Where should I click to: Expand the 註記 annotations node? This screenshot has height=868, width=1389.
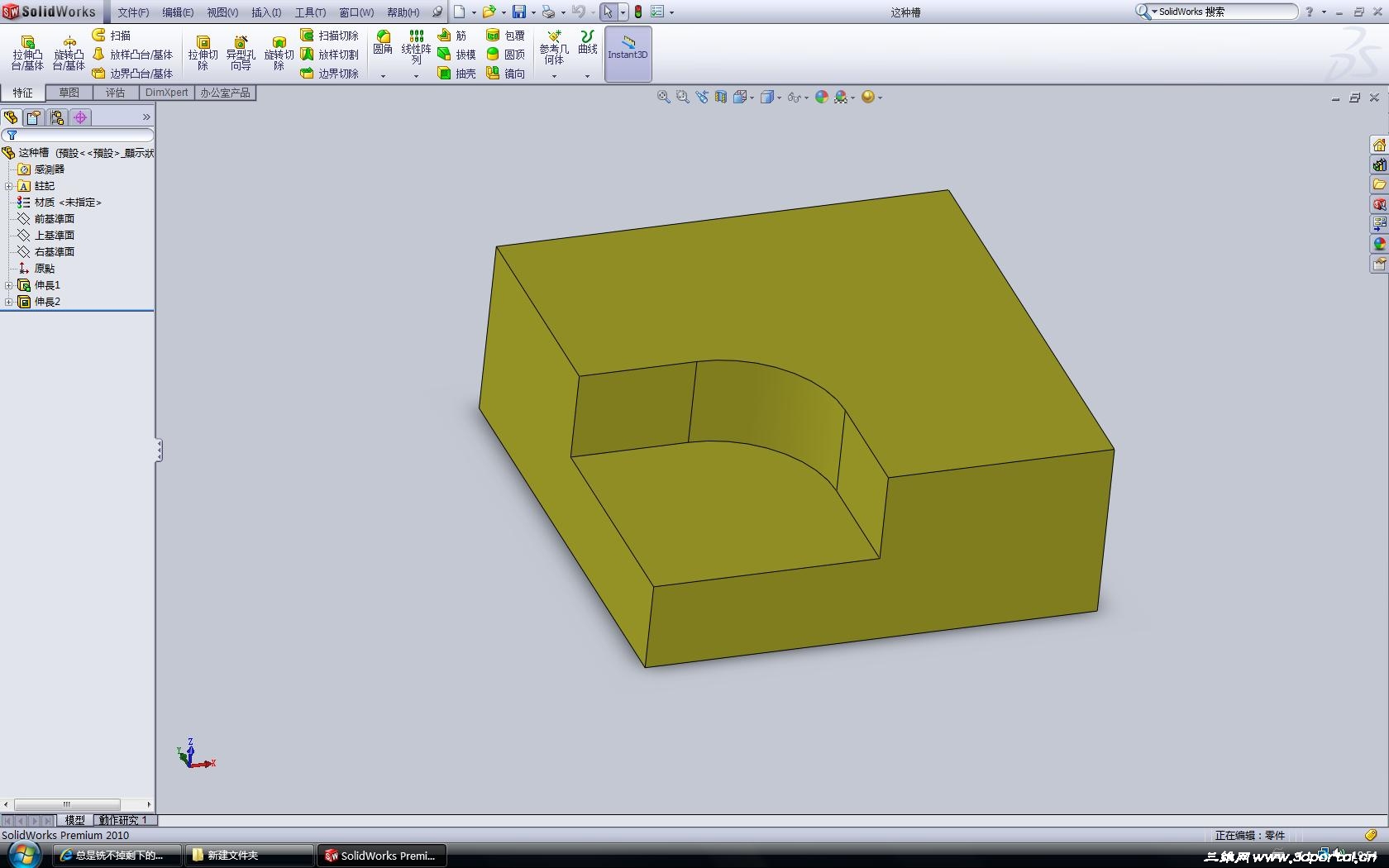click(x=8, y=186)
